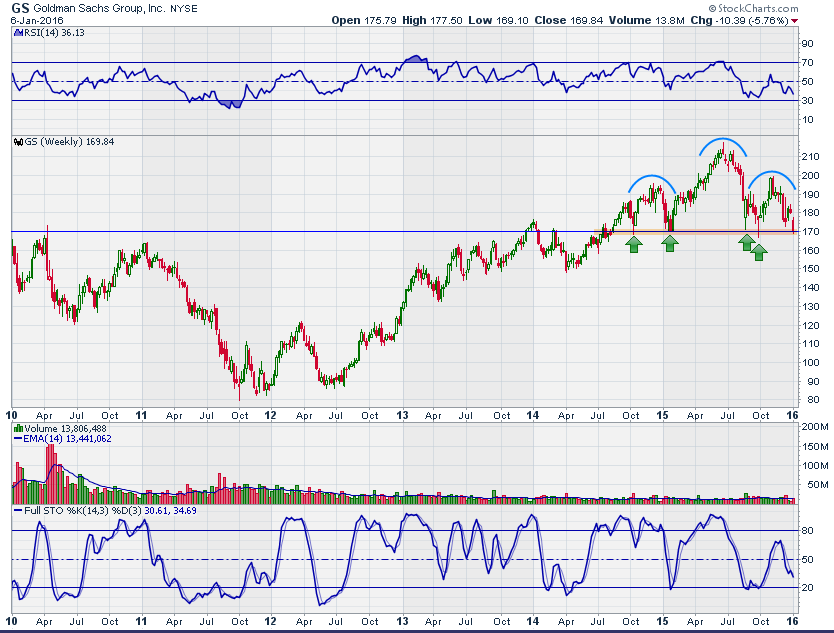Click the line marker before Full STO legend
This screenshot has width=834, height=633.
click(x=18, y=511)
